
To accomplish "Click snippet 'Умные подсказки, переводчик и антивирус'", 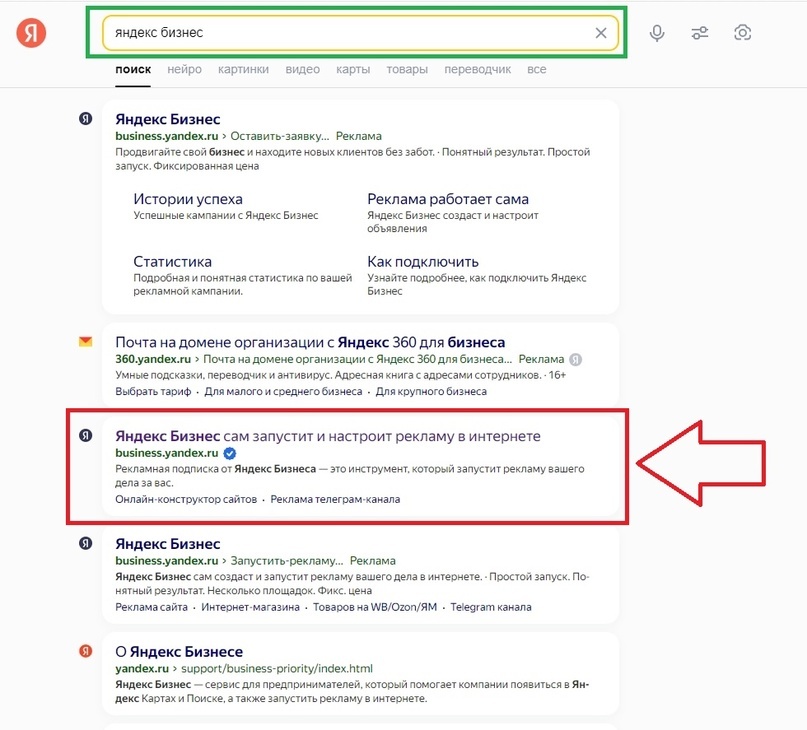I will tap(224, 375).
